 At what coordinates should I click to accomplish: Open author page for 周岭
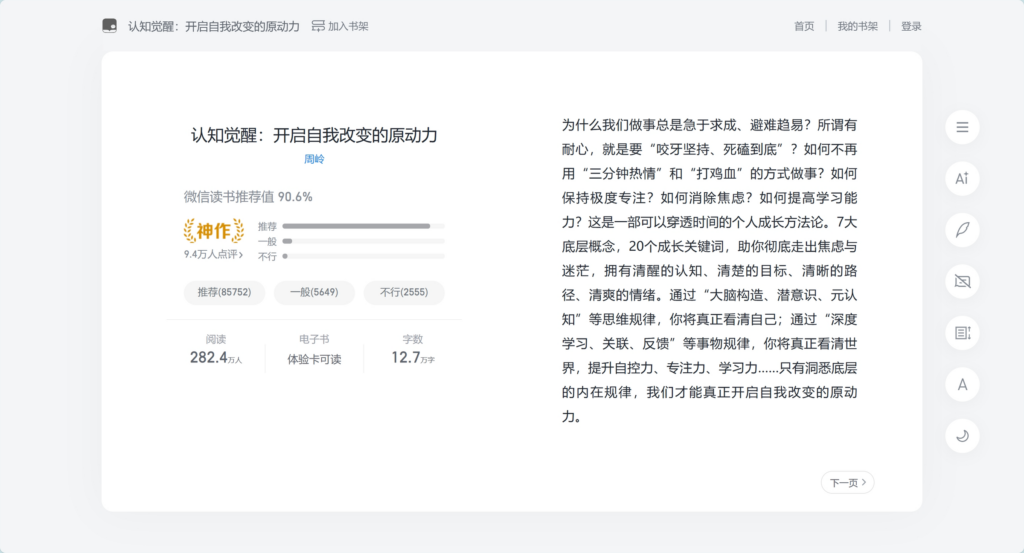314,159
